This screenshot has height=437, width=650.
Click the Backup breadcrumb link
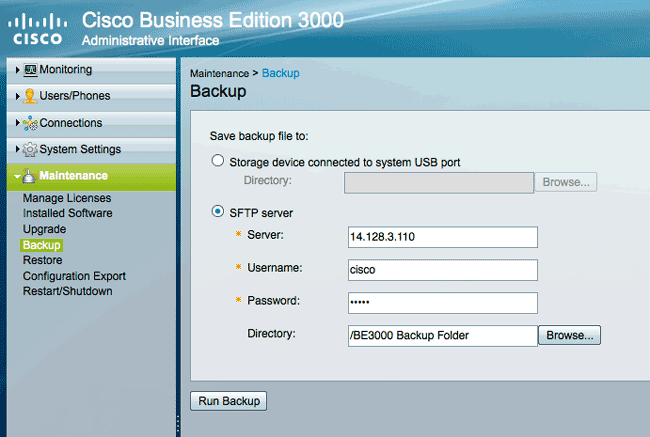coord(281,73)
